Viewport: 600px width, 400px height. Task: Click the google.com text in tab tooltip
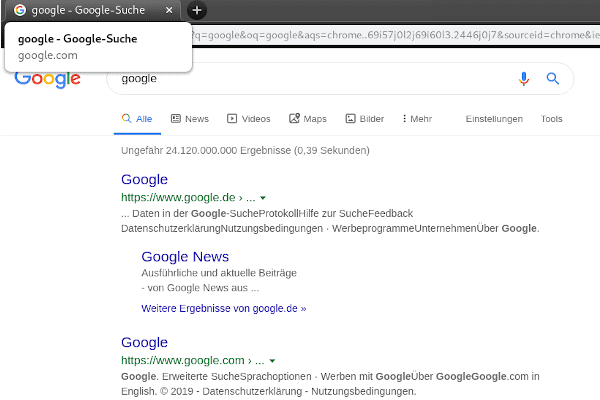(47, 56)
